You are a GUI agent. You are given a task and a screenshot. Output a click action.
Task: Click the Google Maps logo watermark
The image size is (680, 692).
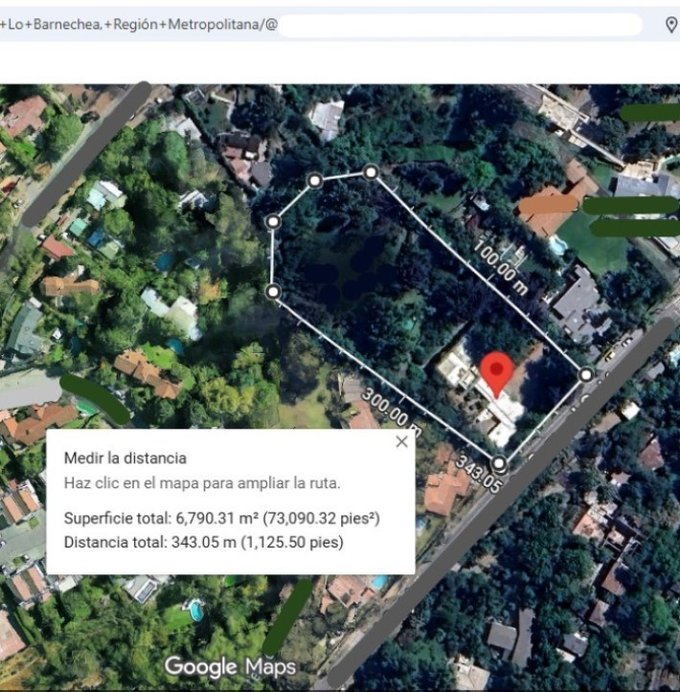click(x=230, y=666)
